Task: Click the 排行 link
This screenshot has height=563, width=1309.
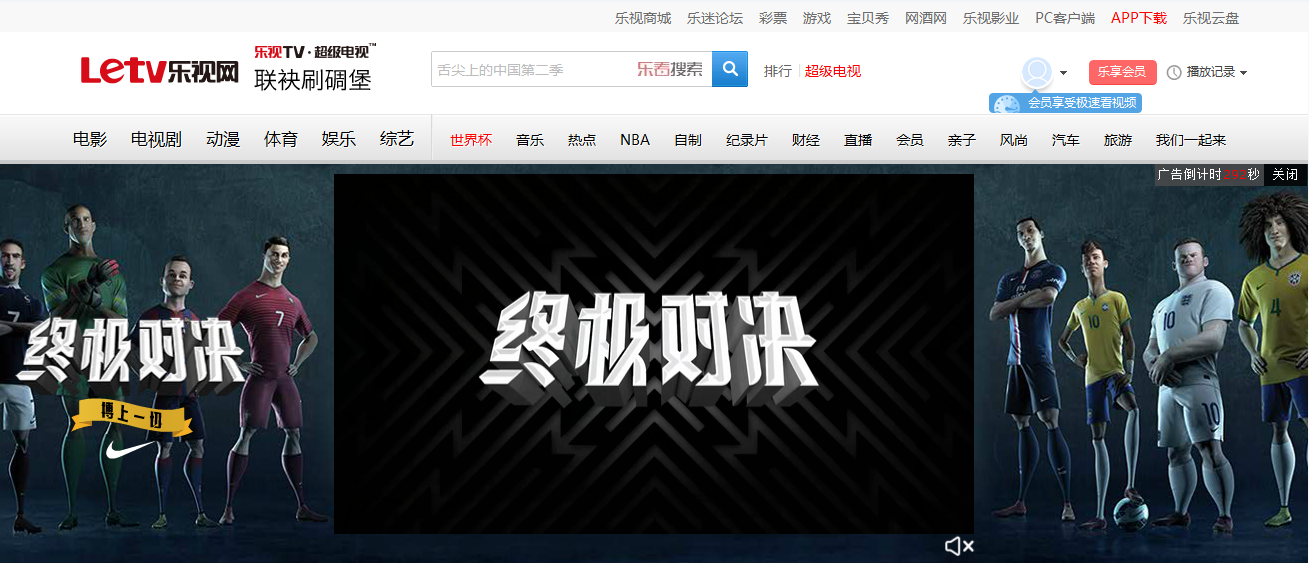Action: click(778, 71)
